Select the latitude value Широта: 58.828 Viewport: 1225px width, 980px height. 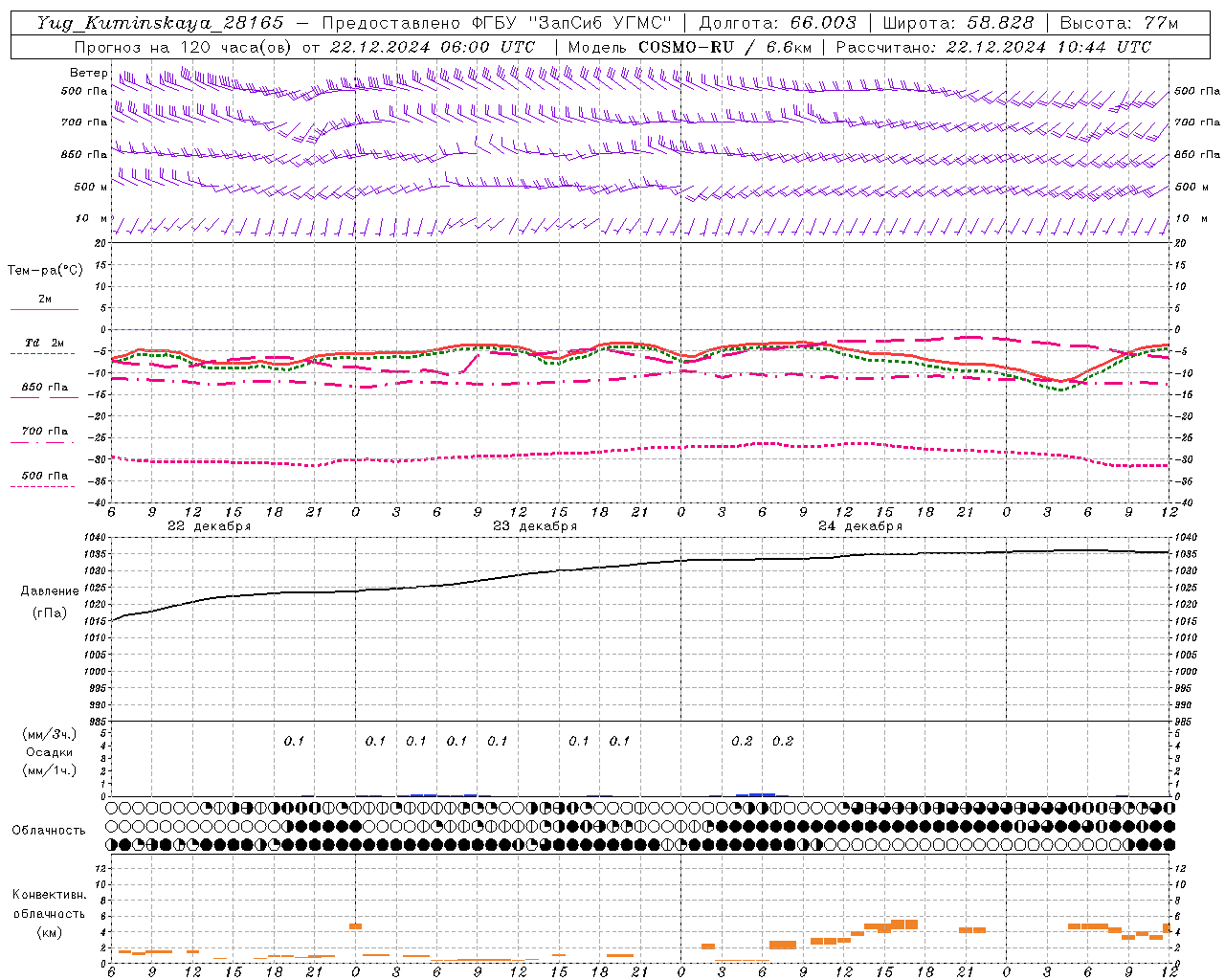tap(958, 23)
